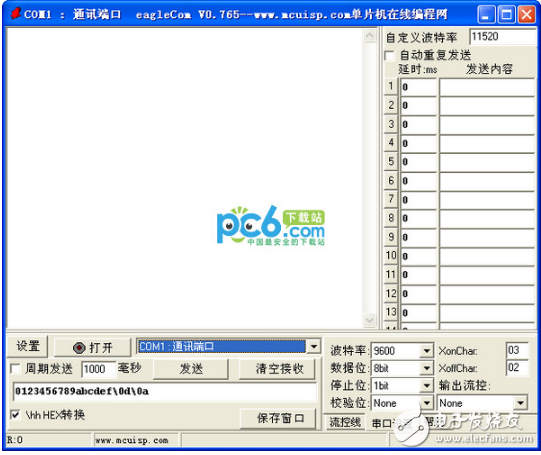
Task: Click delay field of row 11
Action: point(418,275)
